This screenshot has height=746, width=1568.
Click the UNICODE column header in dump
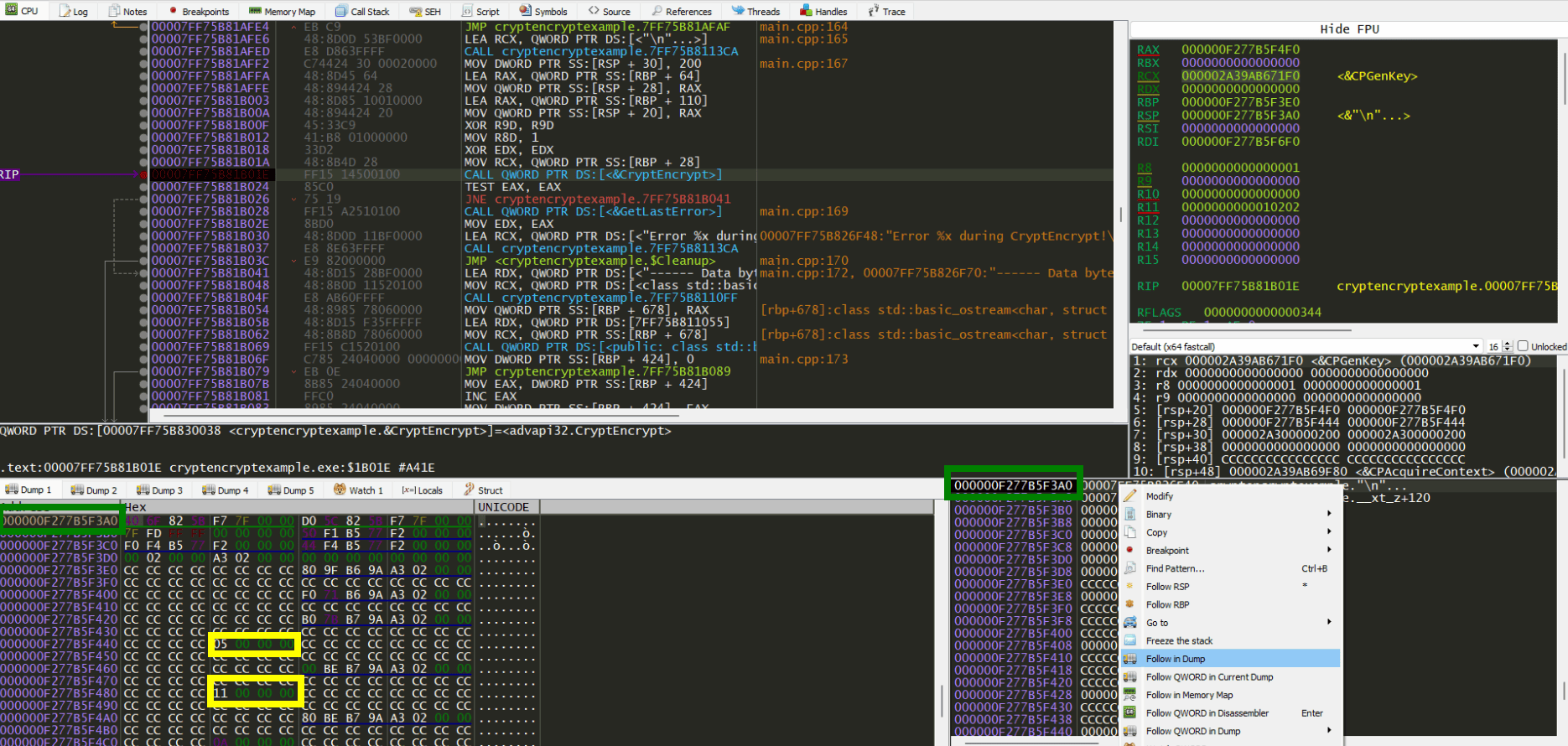pyautogui.click(x=506, y=507)
